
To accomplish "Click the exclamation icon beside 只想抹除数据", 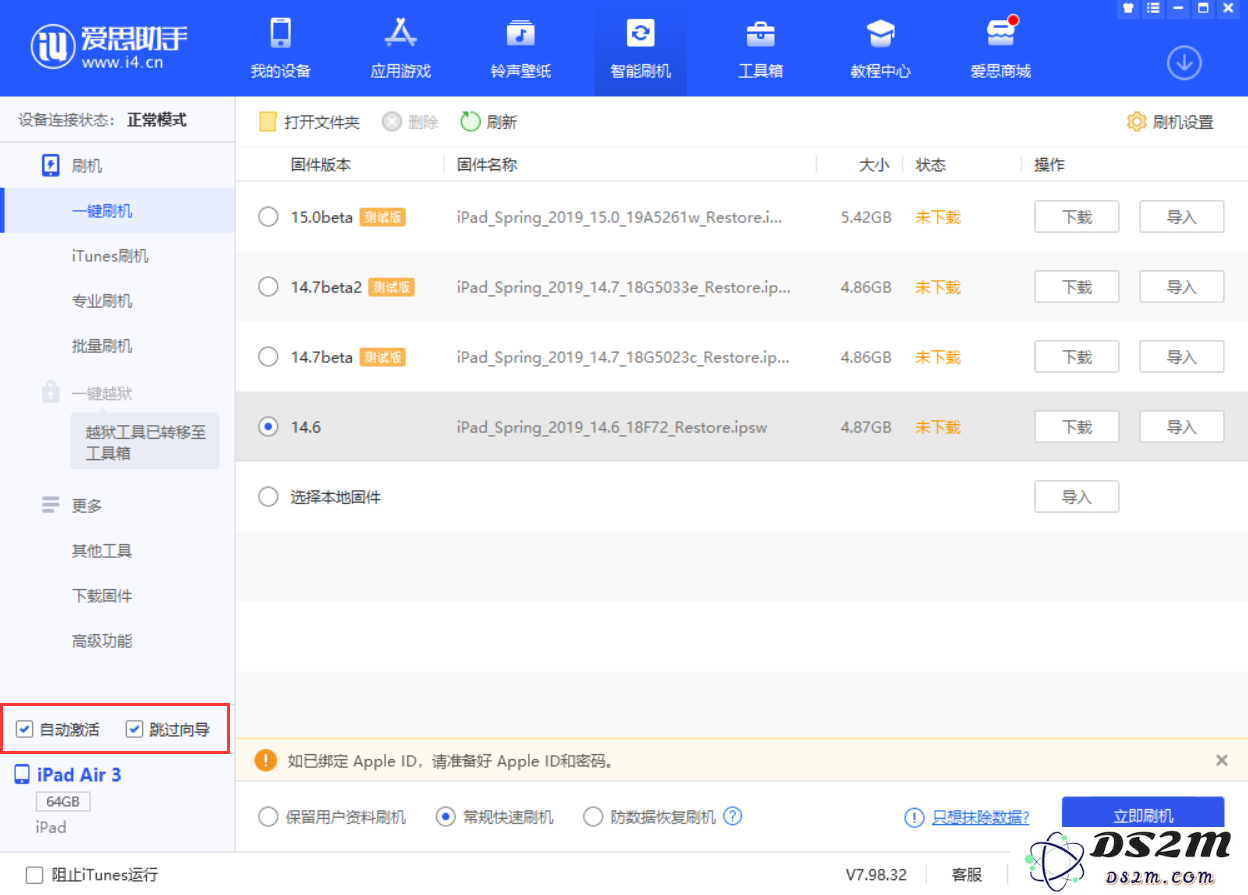I will coord(914,817).
